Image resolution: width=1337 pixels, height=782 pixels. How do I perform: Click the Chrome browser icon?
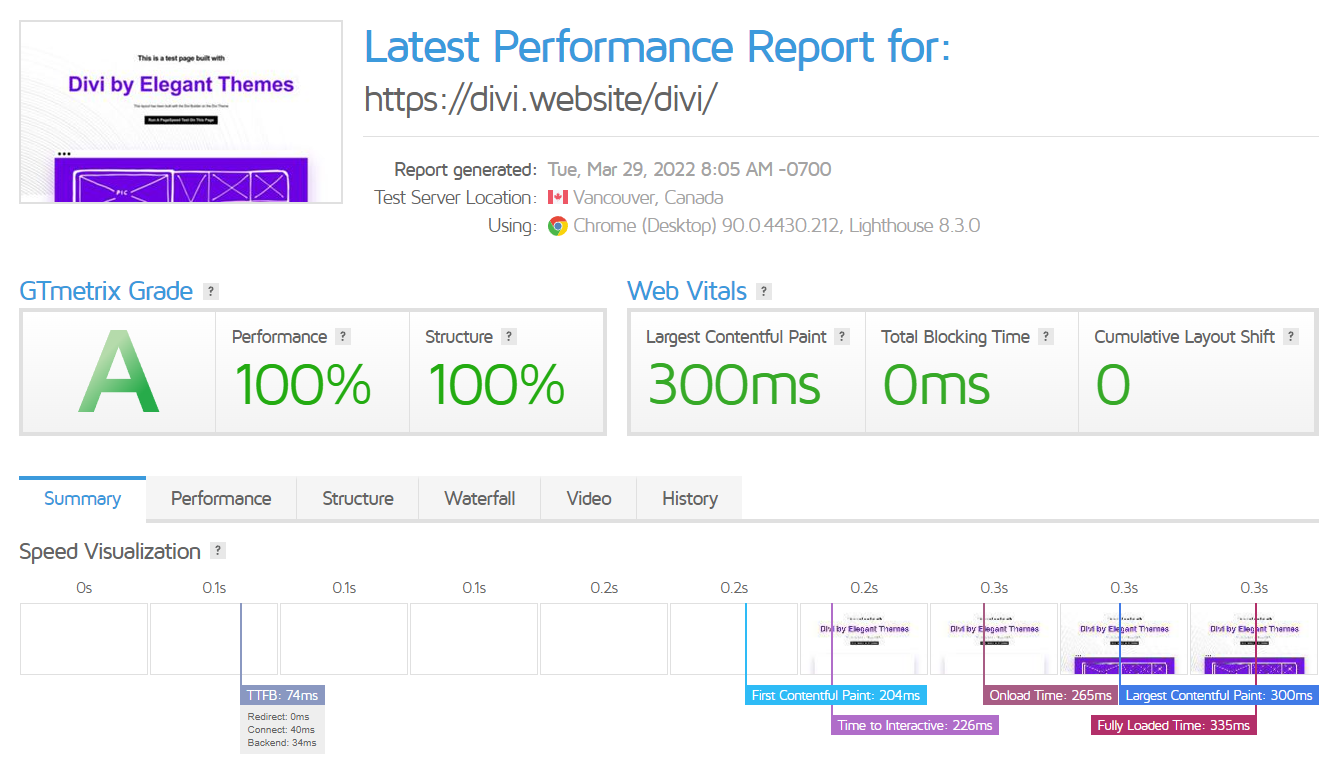(557, 226)
